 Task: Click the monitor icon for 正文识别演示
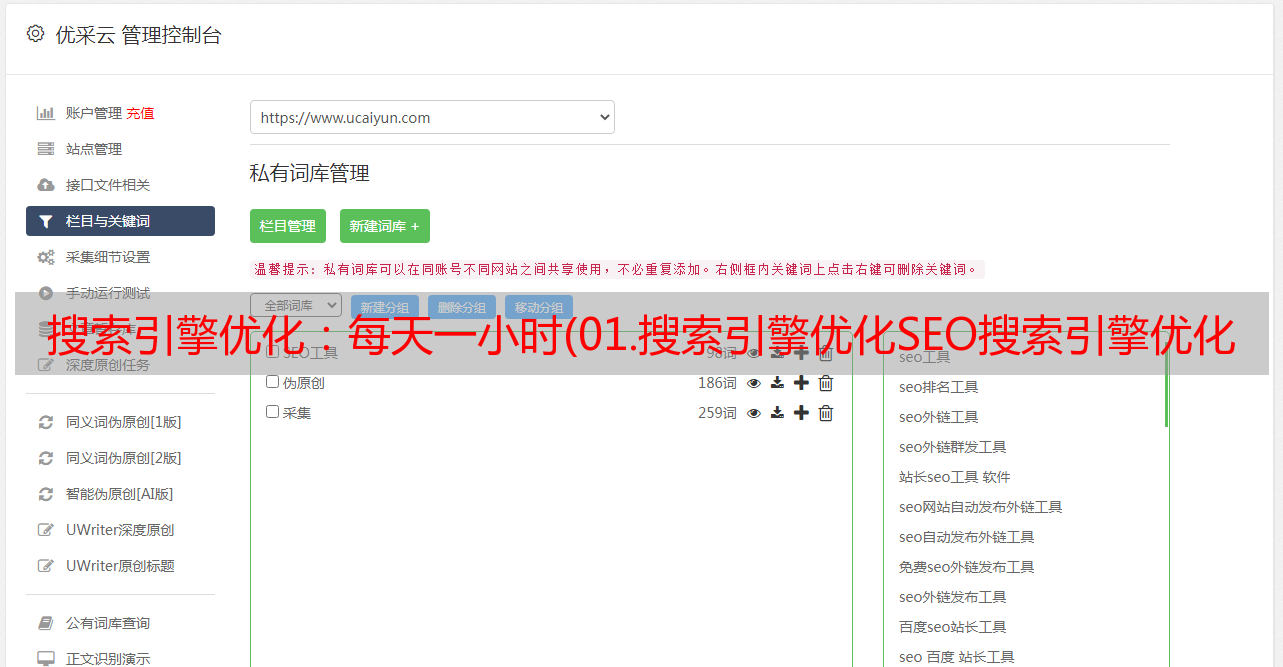coord(46,659)
